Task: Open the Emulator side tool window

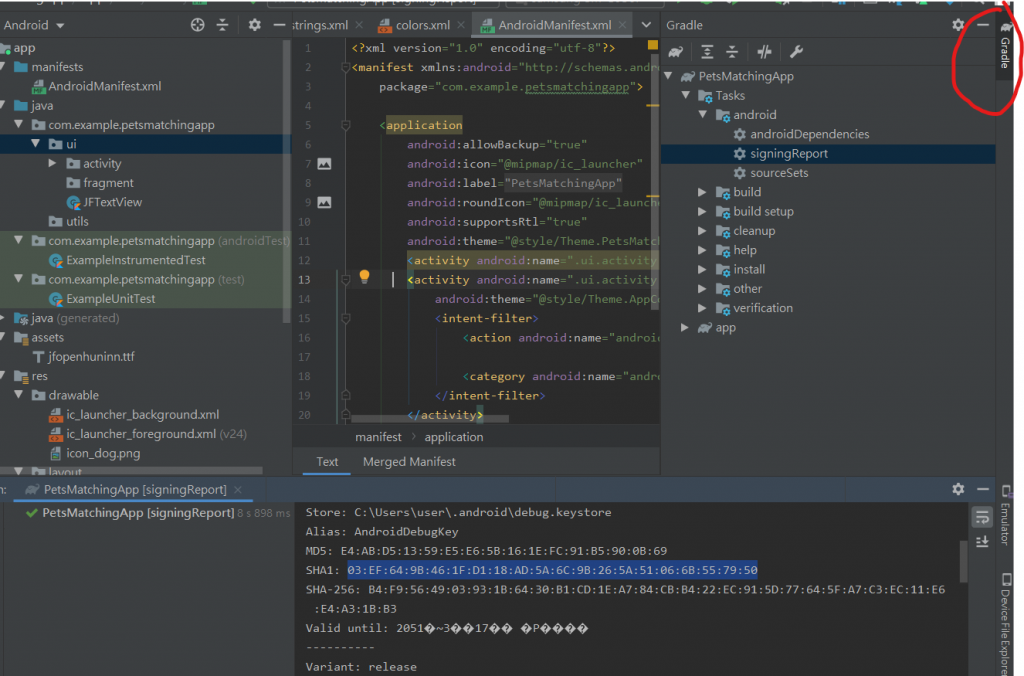Action: [x=1004, y=520]
